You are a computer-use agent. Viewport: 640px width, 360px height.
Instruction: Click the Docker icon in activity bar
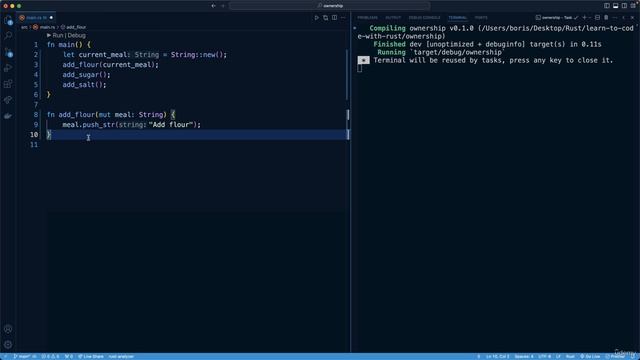pyautogui.click(x=8, y=116)
